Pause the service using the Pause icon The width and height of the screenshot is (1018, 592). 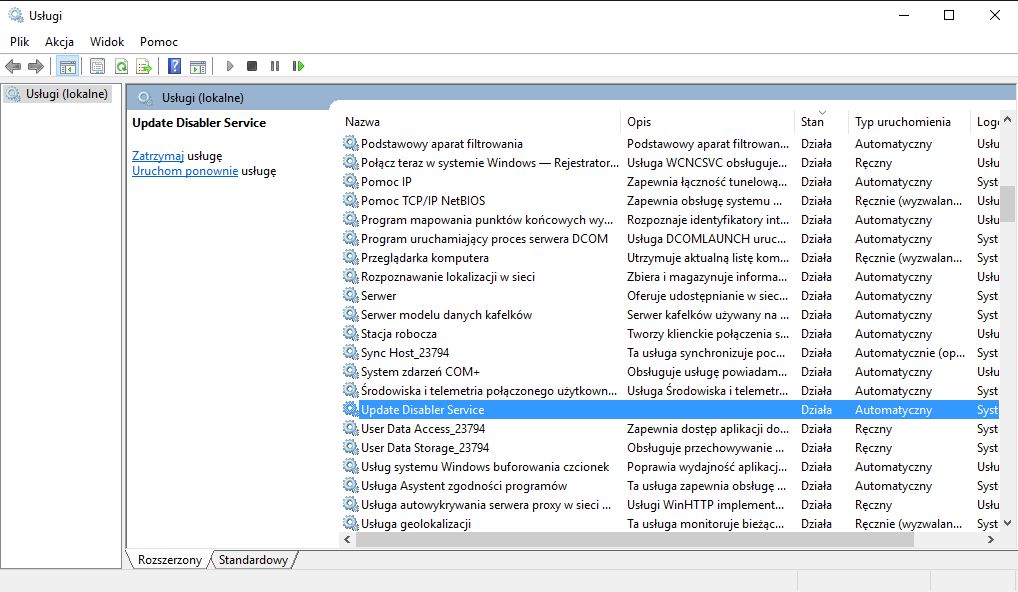[x=275, y=67]
